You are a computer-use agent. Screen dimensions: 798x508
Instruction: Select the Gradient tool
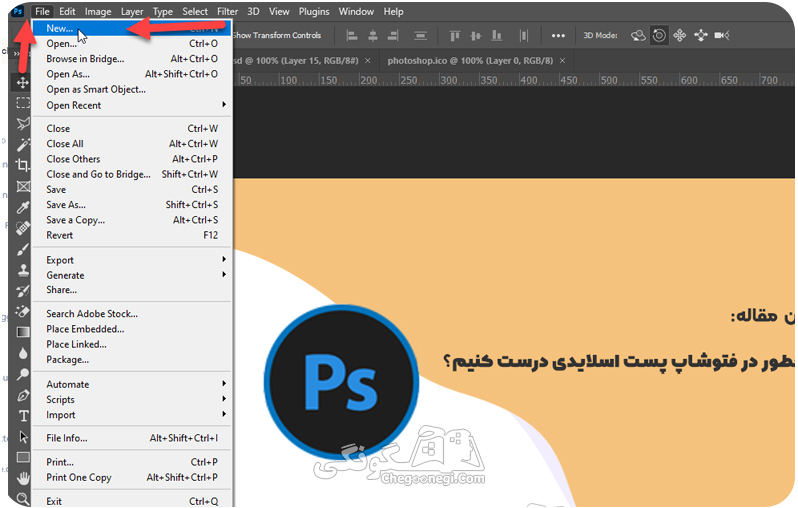[22, 332]
